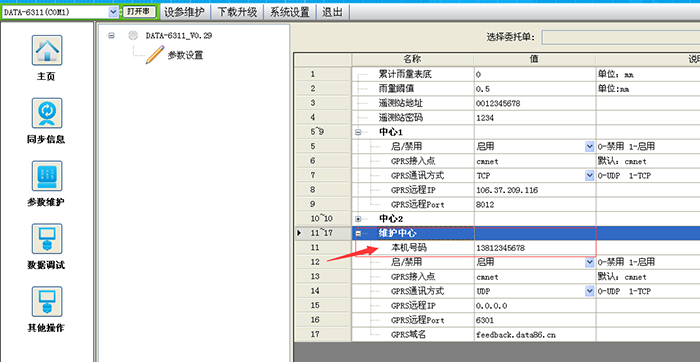Select row header number 17
This screenshot has height=362, width=700.
323,334
